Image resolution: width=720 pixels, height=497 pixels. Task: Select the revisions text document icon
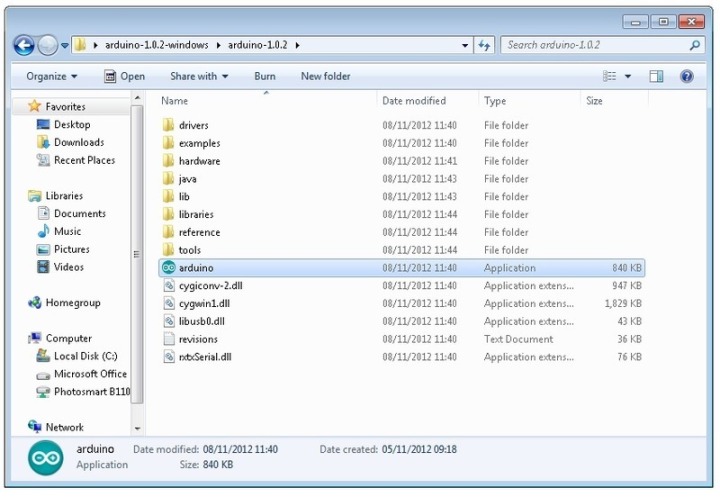(x=169, y=339)
